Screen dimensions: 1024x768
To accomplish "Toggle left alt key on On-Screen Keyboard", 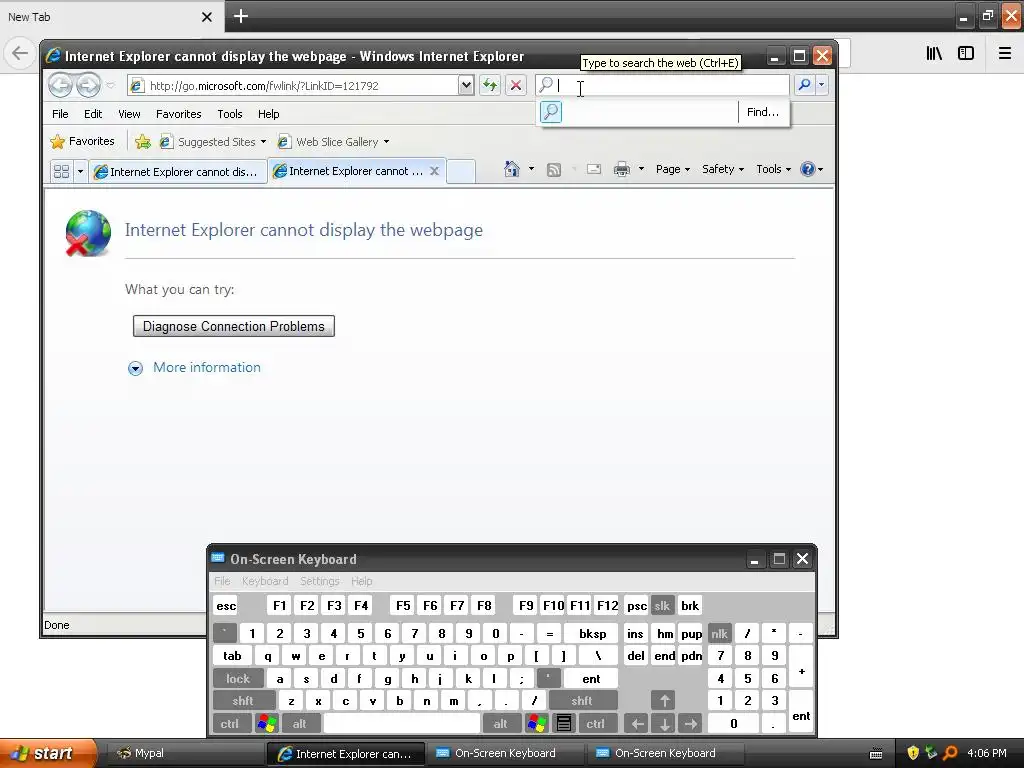I will click(x=299, y=724).
